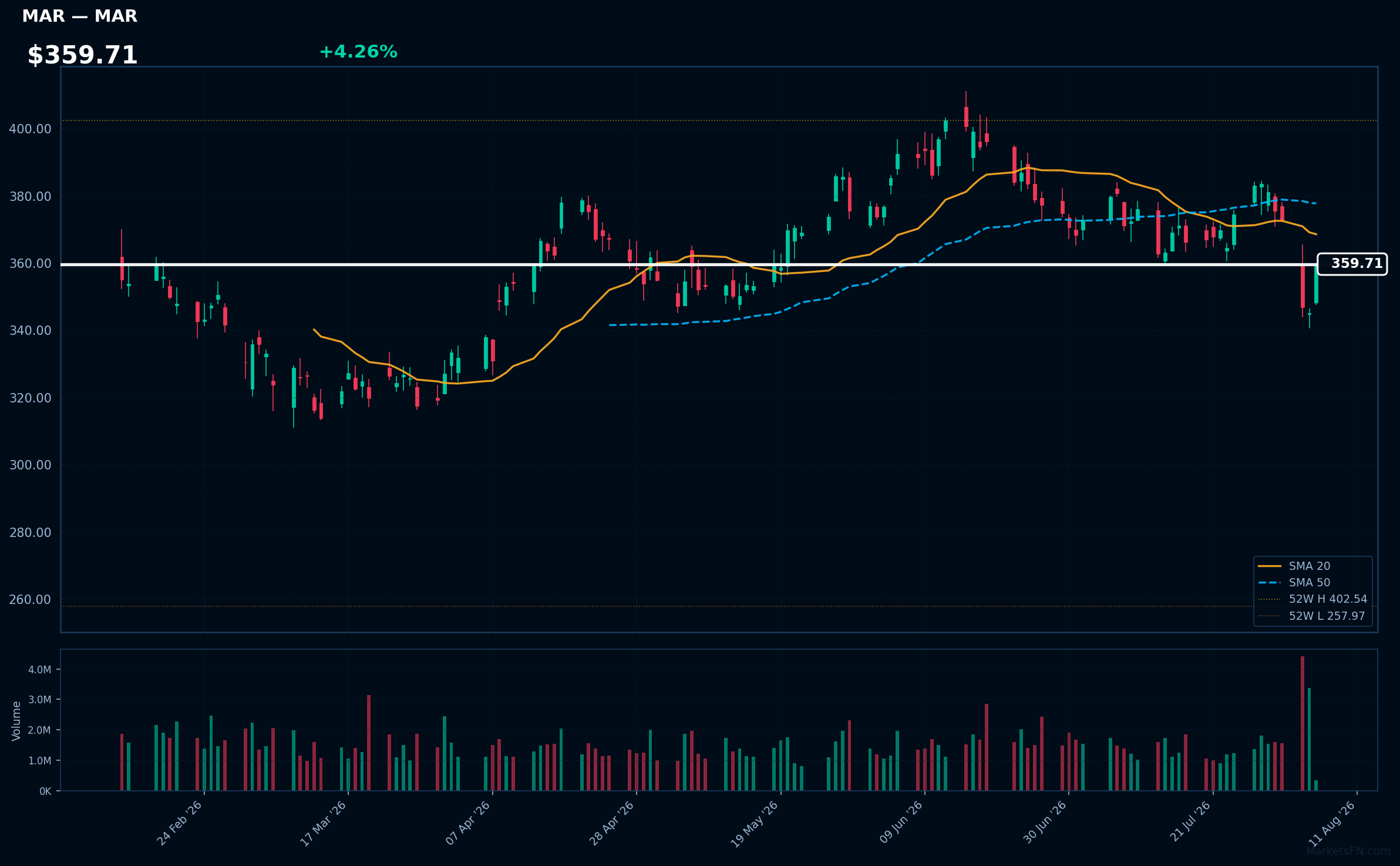1400x866 pixels.
Task: Select the $359.71 current price header
Action: tap(82, 55)
